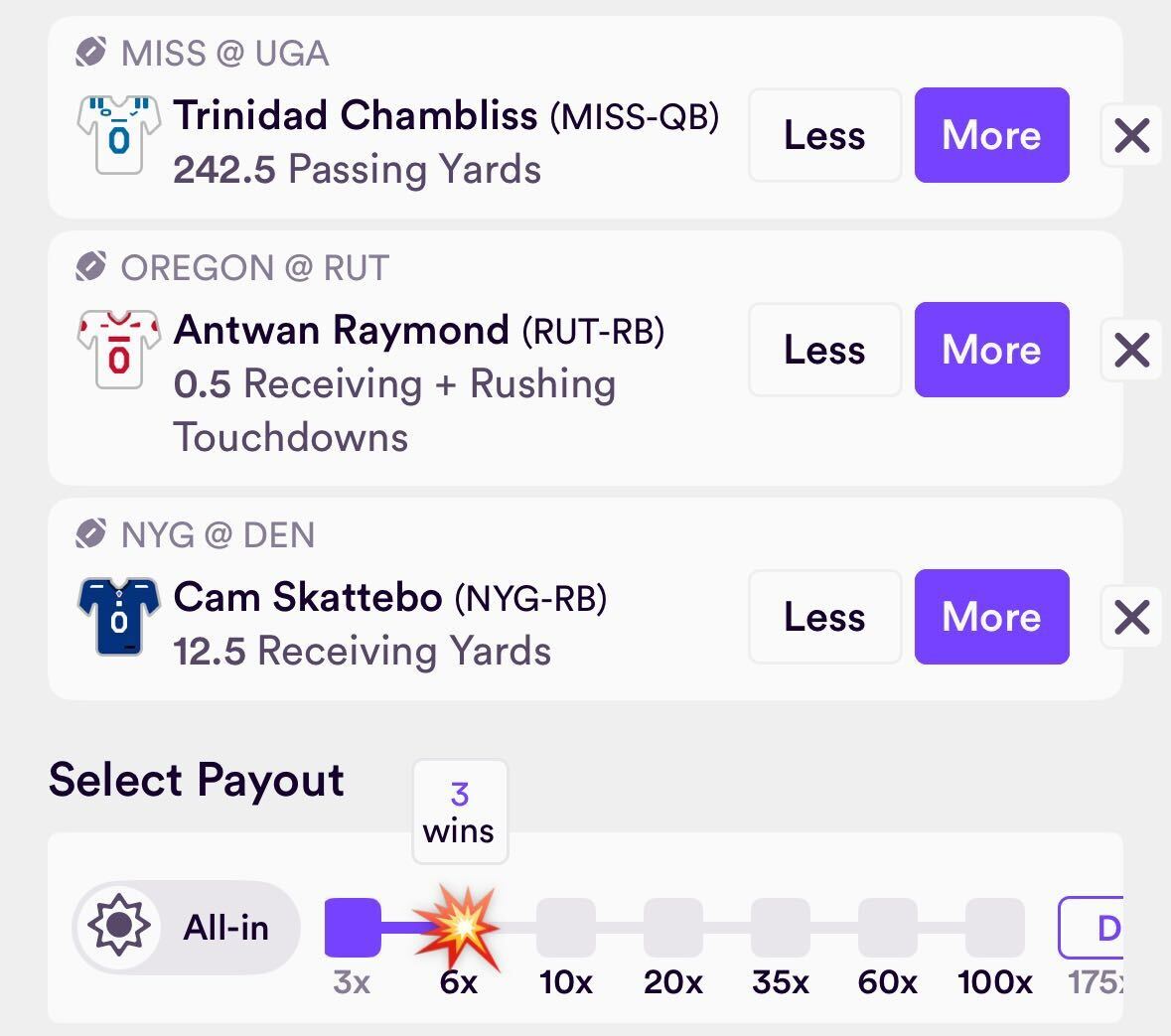The height and width of the screenshot is (1036, 1171).
Task: Choose More for Antwan Raymond touchdowns
Action: [991, 350]
